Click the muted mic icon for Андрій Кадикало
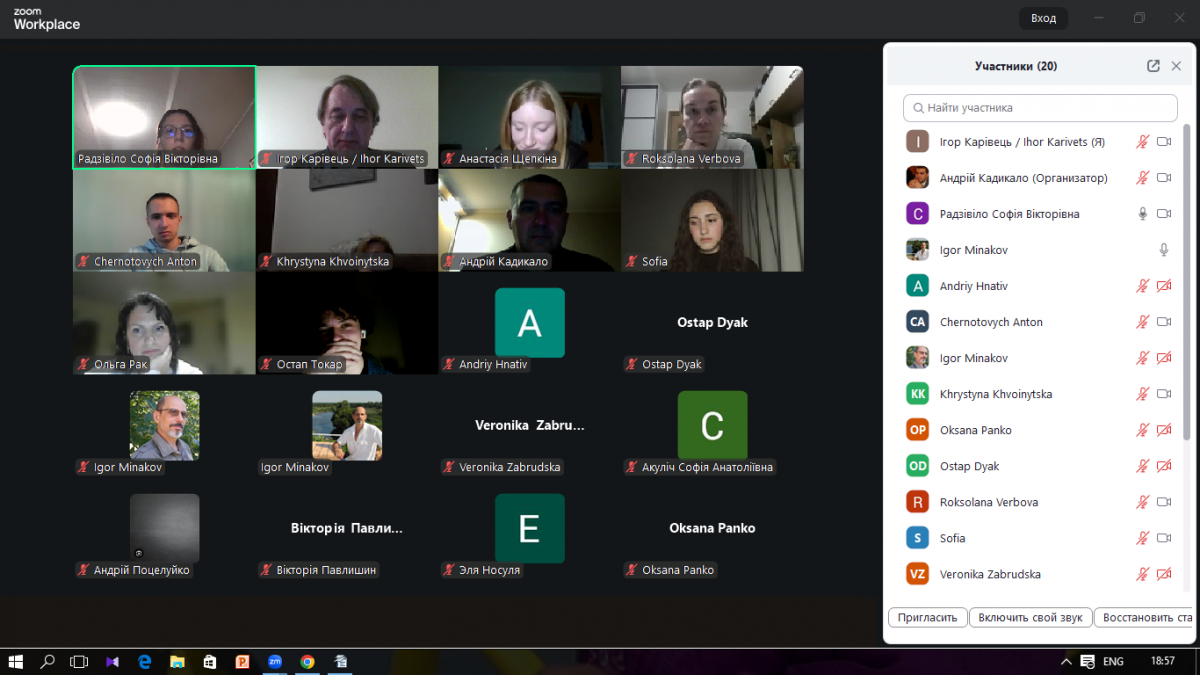 [1142, 178]
